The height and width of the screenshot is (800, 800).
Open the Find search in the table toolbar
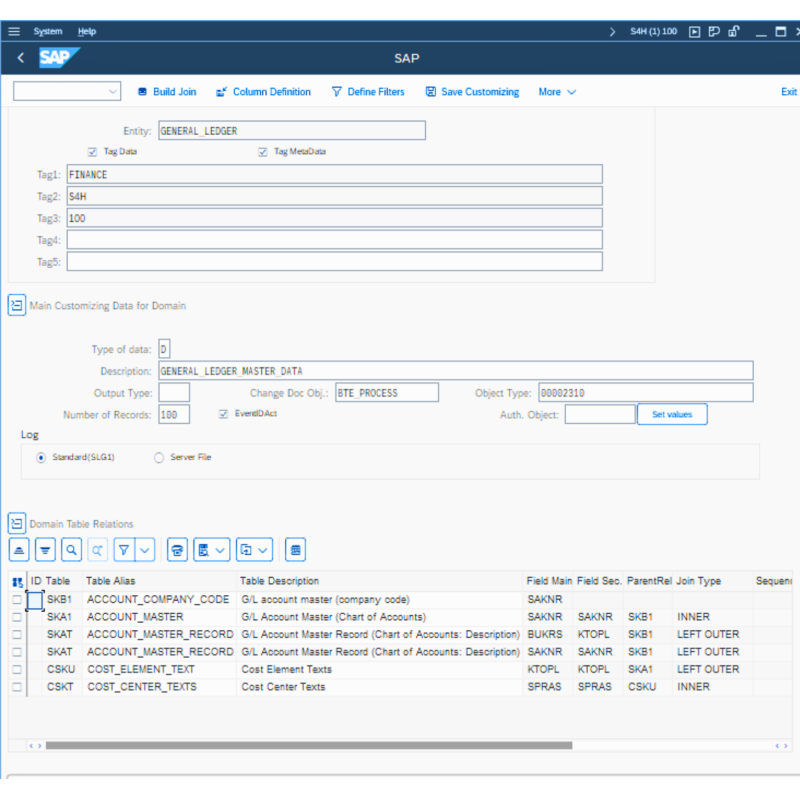click(73, 549)
